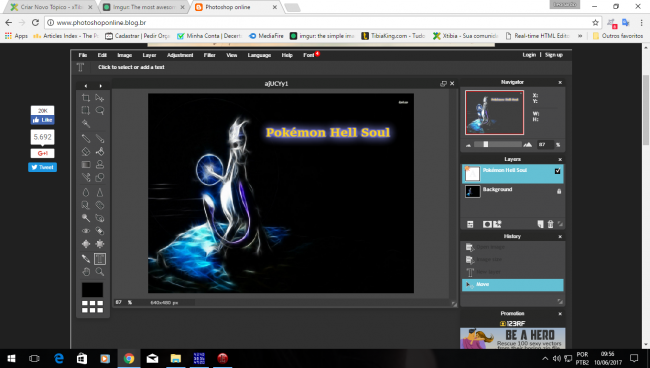Select the Marquee selection tool

click(86, 110)
